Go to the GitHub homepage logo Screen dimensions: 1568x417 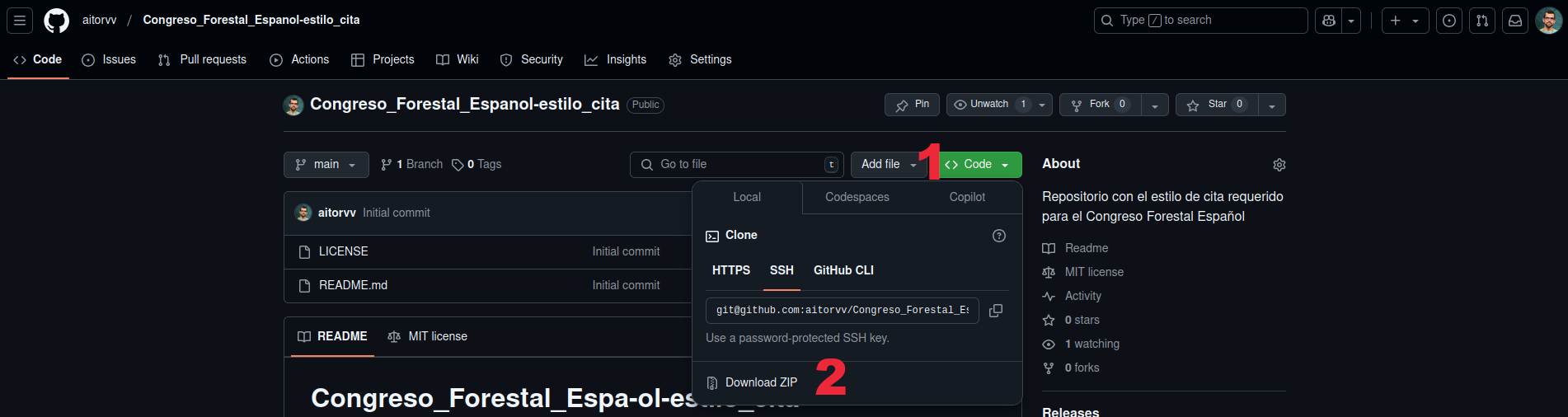(x=57, y=21)
